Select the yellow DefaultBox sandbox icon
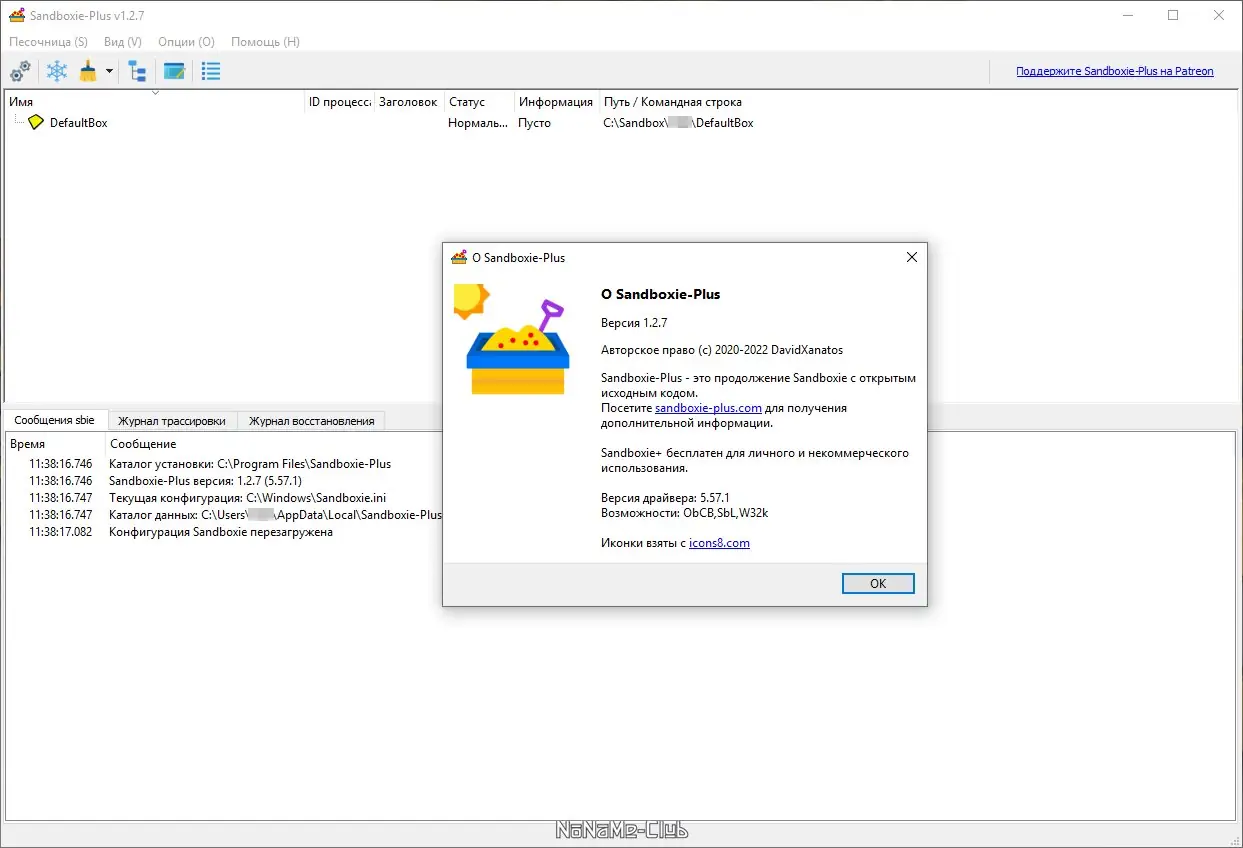Viewport: 1243px width, 848px height. pos(36,122)
